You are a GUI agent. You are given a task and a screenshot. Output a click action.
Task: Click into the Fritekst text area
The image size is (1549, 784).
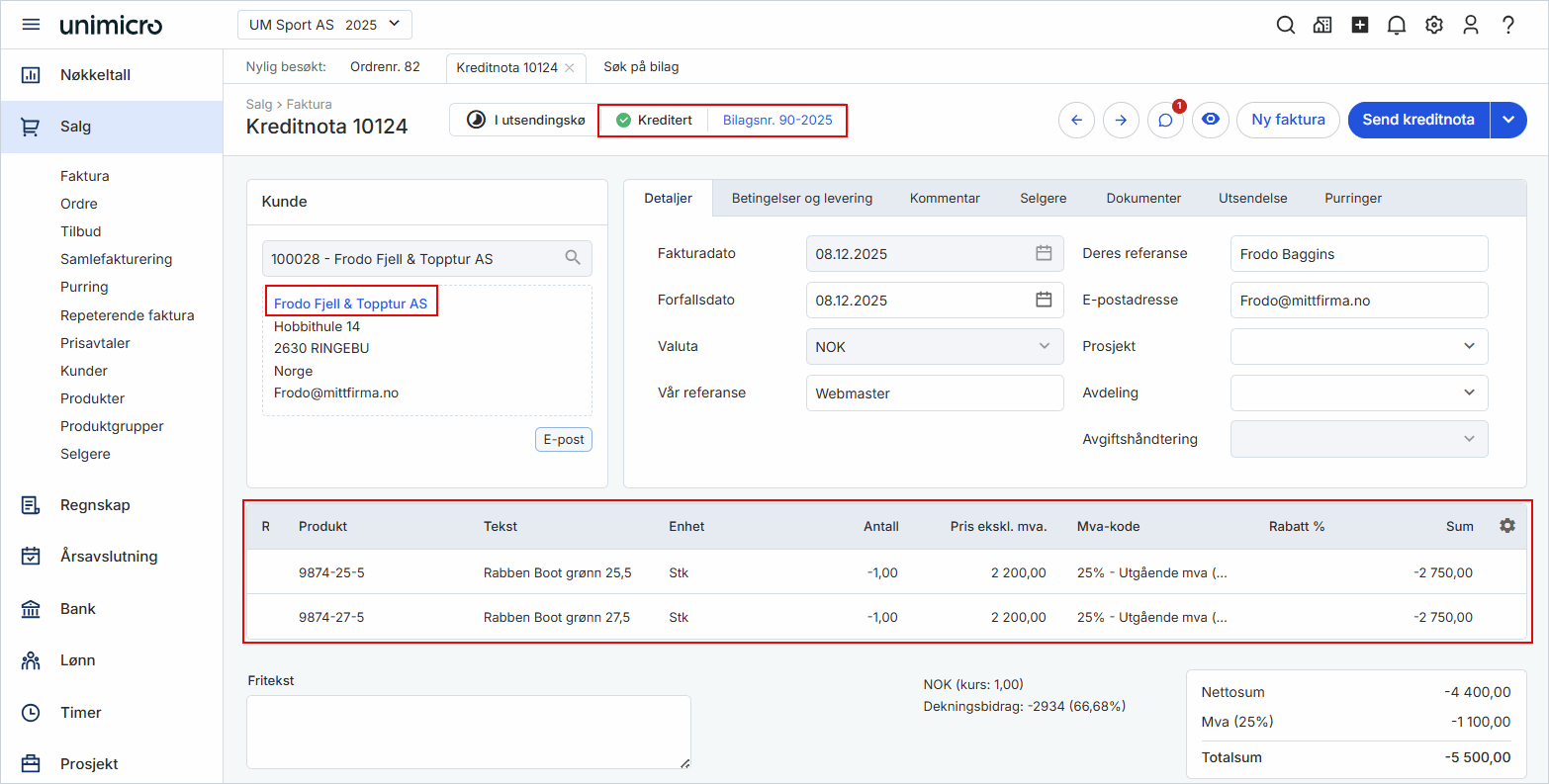pos(468,731)
